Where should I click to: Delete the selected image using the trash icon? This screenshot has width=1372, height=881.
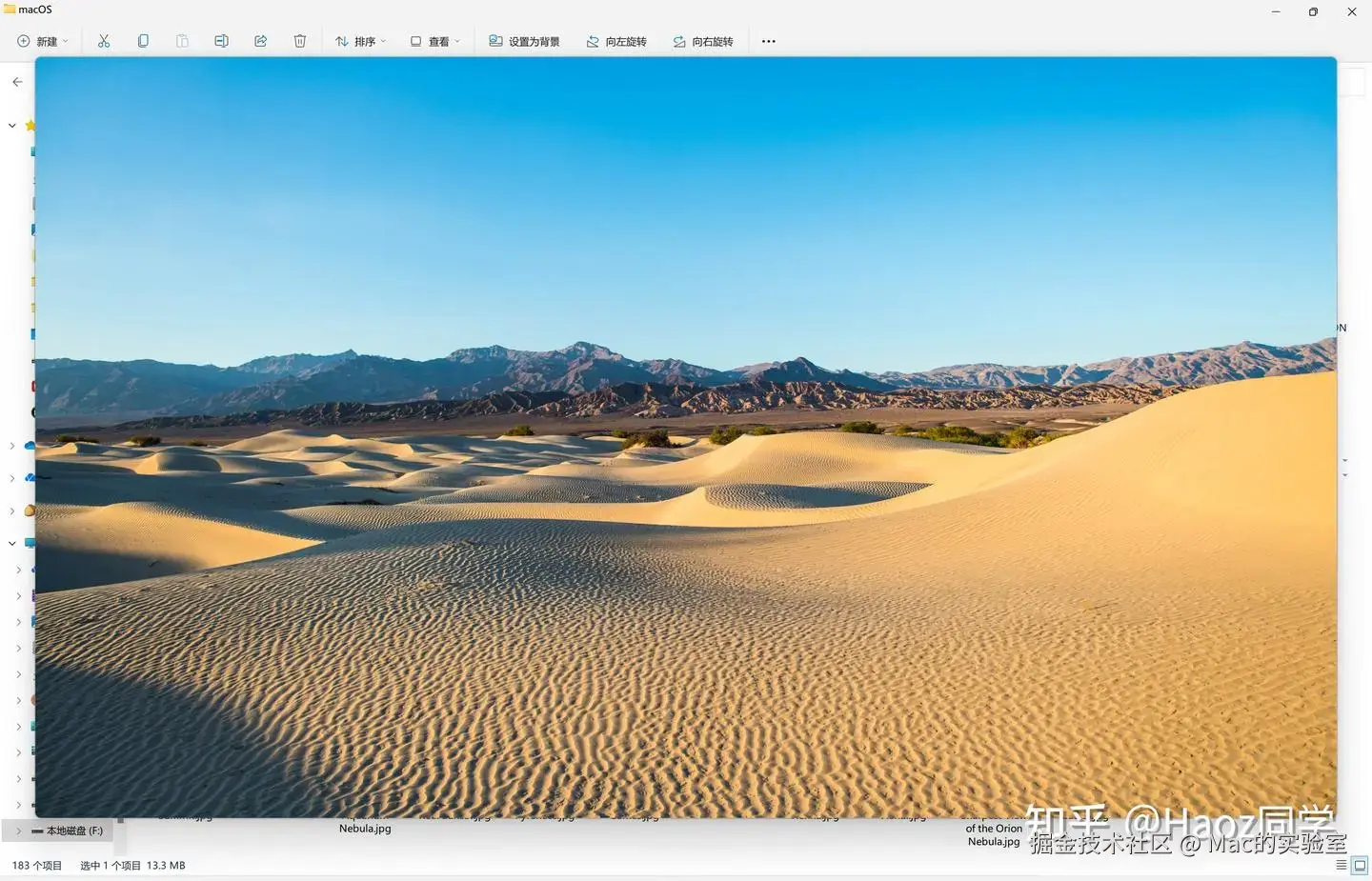(x=299, y=41)
